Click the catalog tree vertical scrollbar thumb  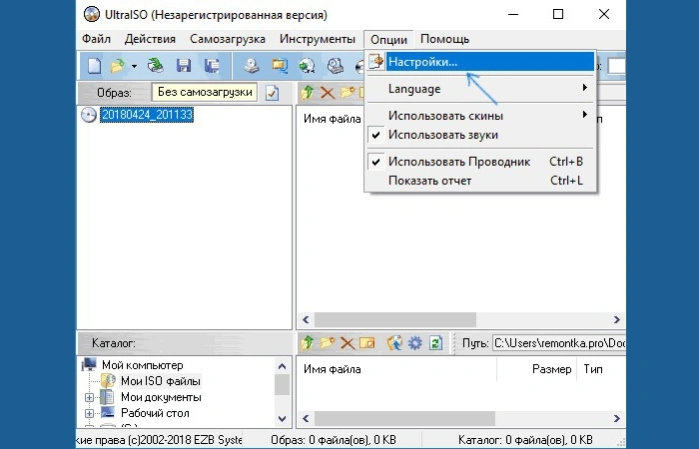pos(282,385)
